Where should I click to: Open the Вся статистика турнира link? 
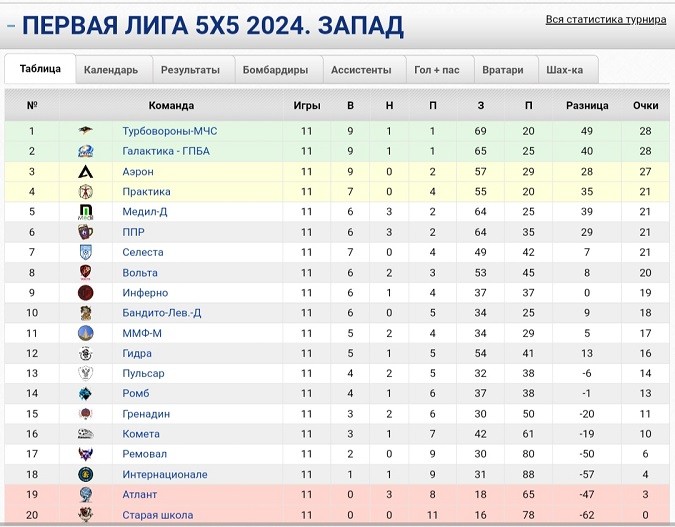605,19
